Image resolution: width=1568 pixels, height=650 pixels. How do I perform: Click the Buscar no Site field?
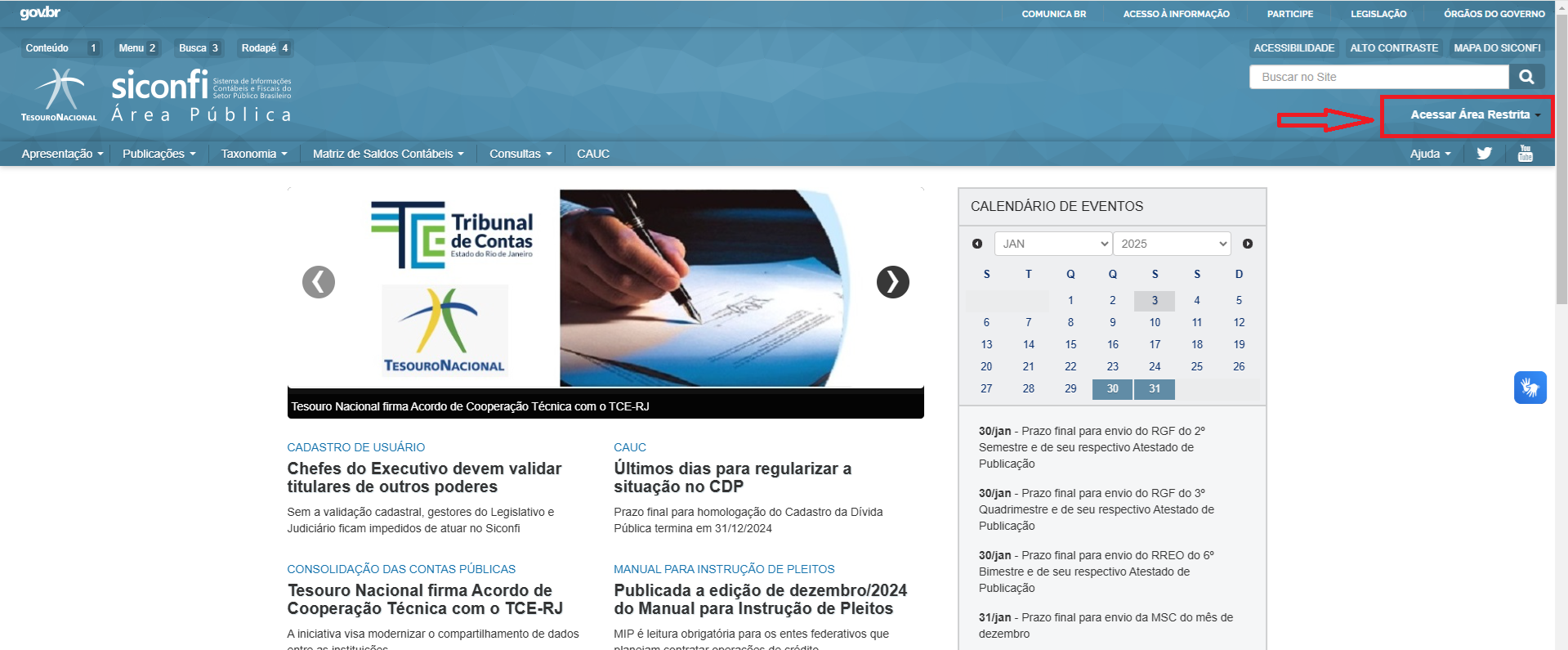[1379, 77]
